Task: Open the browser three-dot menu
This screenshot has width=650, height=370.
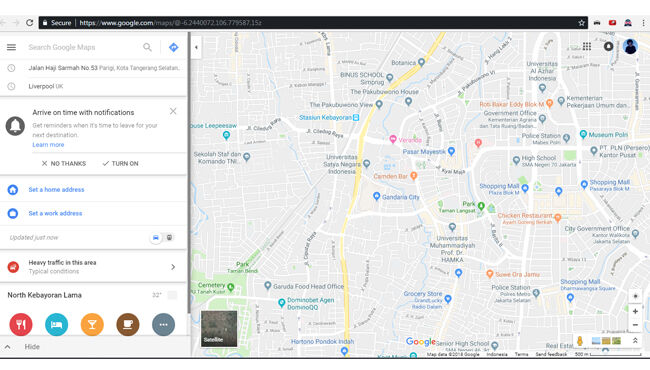Action: point(643,23)
